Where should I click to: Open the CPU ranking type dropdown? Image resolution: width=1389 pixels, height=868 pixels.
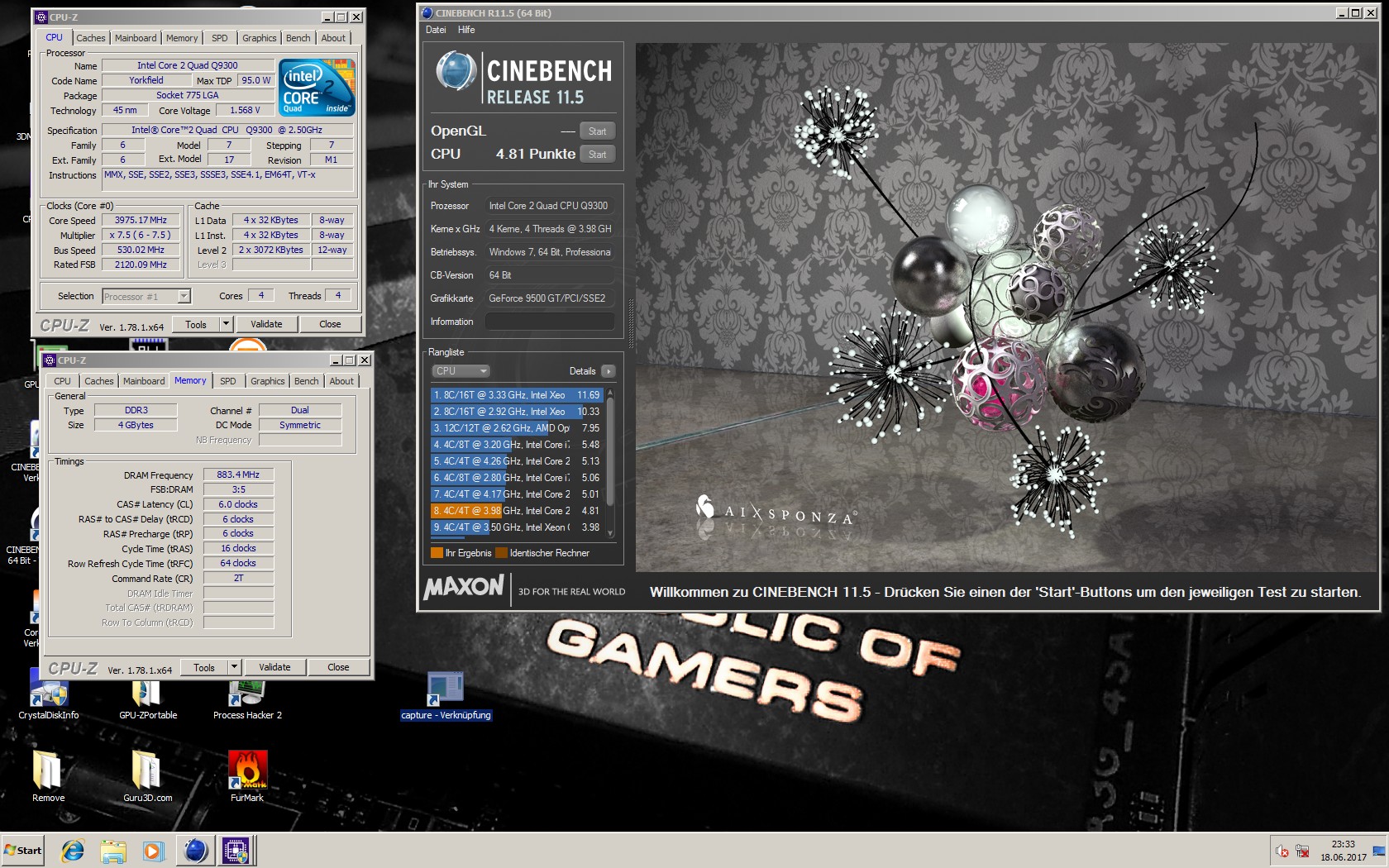[x=461, y=371]
